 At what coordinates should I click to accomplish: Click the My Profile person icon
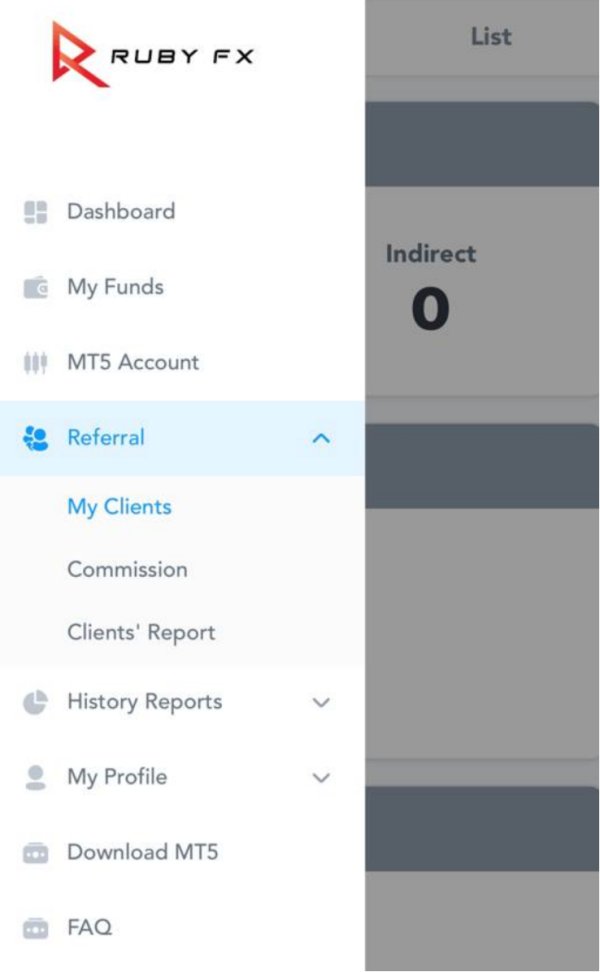(36, 778)
